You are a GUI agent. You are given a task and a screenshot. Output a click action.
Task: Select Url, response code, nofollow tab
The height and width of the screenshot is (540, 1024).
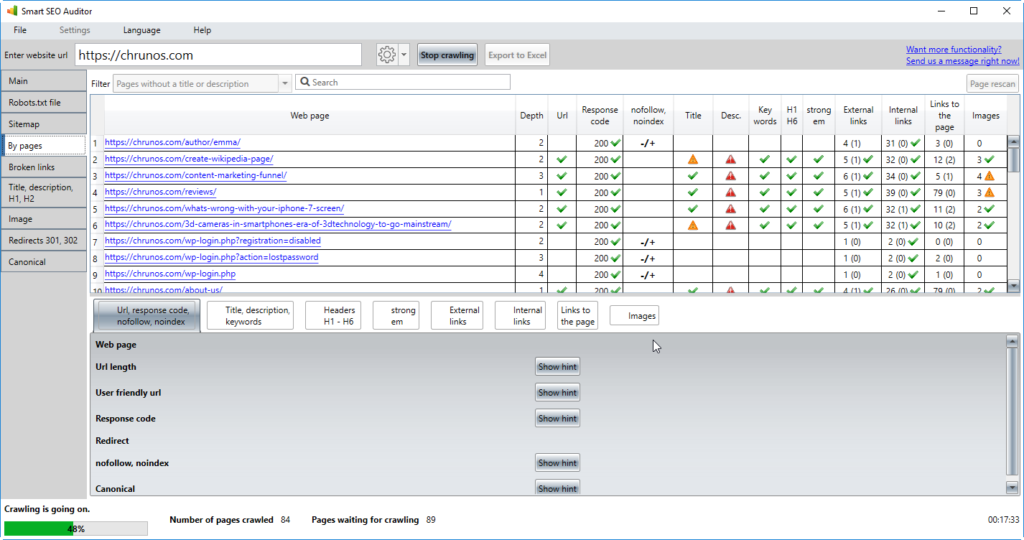pos(147,316)
